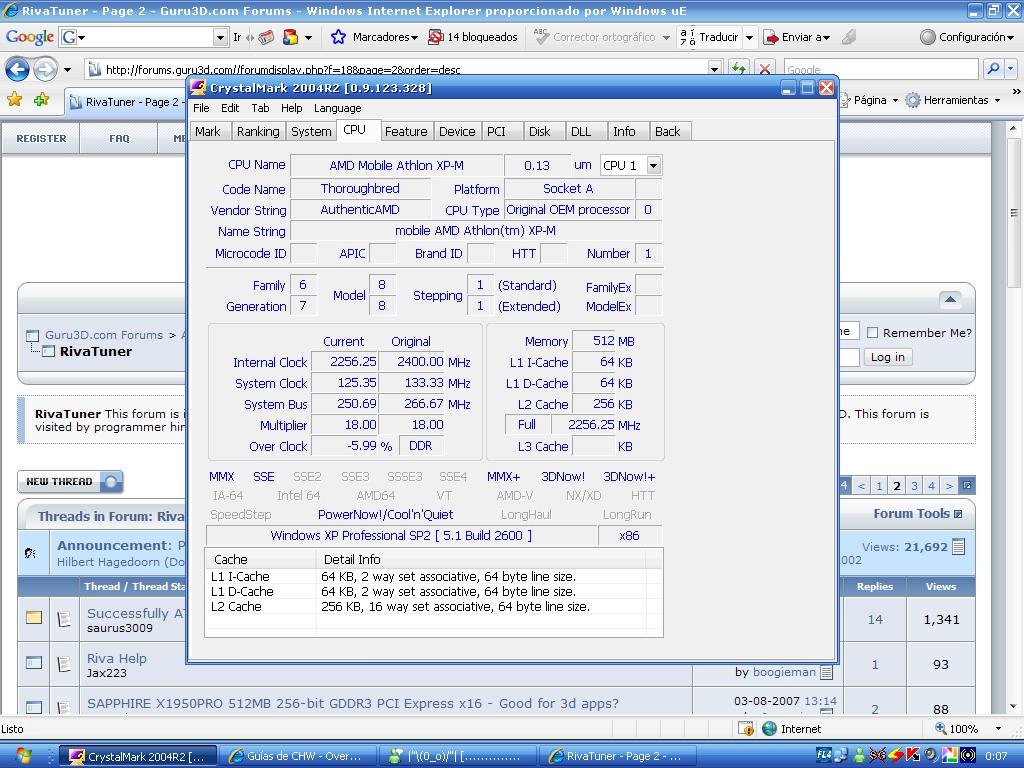Click the Favorites star icon
Screen dimensions: 1024x768
pos(14,100)
